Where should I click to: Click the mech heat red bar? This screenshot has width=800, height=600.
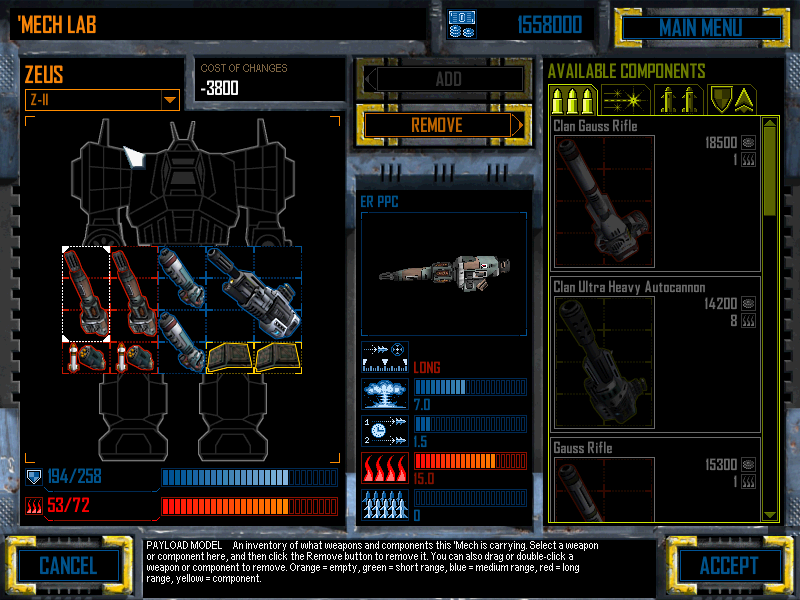point(249,506)
